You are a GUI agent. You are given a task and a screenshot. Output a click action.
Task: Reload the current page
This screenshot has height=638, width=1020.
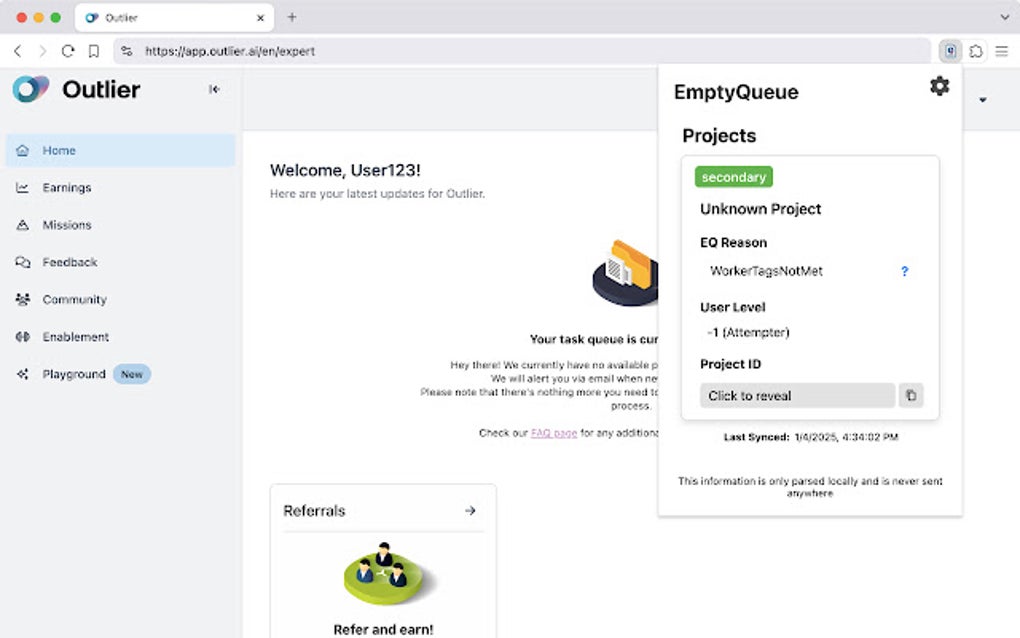click(68, 51)
